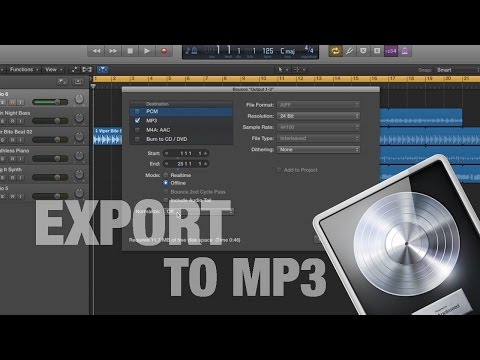Click the Start position field in Bounce dialog
The image size is (480, 360).
coord(186,153)
